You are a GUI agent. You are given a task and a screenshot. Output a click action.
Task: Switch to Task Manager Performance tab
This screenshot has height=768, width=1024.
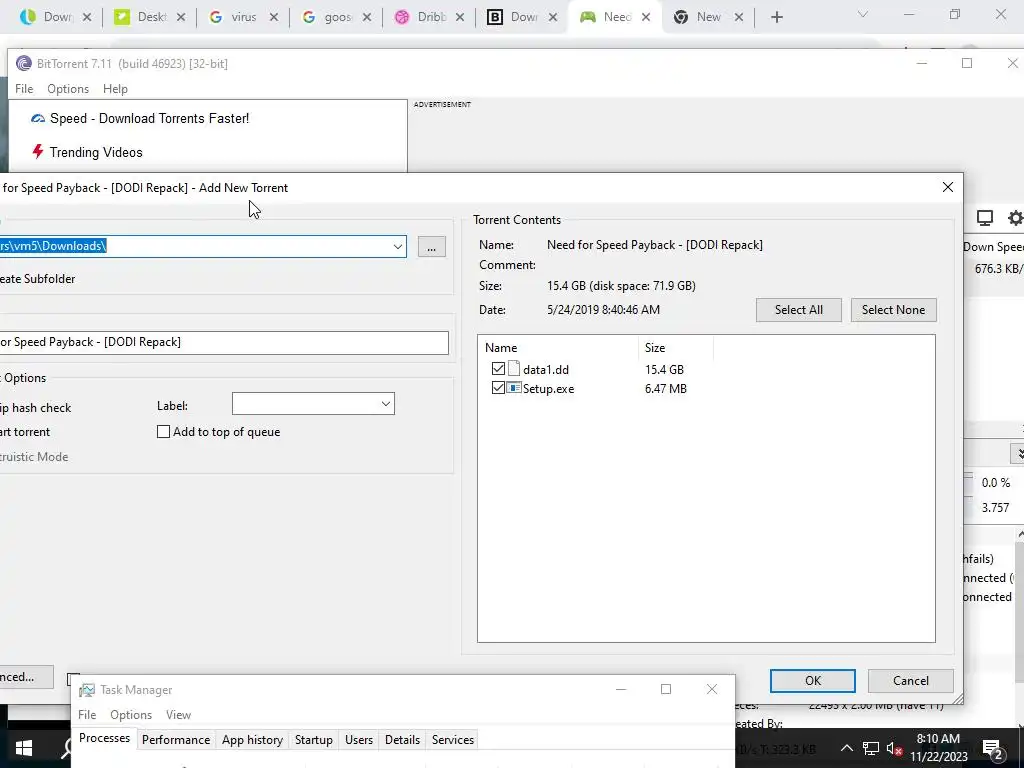[x=176, y=740]
